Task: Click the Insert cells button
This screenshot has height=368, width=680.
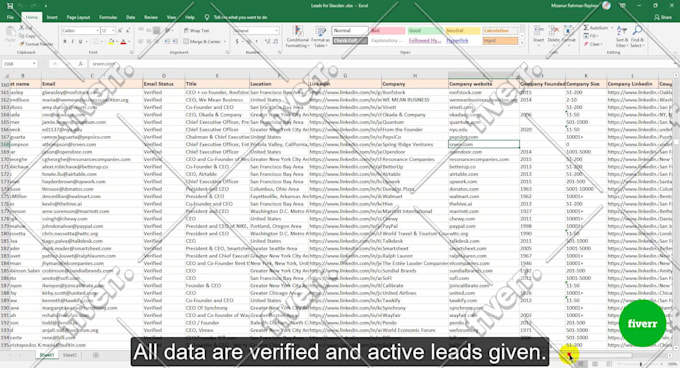Action: coord(539,35)
